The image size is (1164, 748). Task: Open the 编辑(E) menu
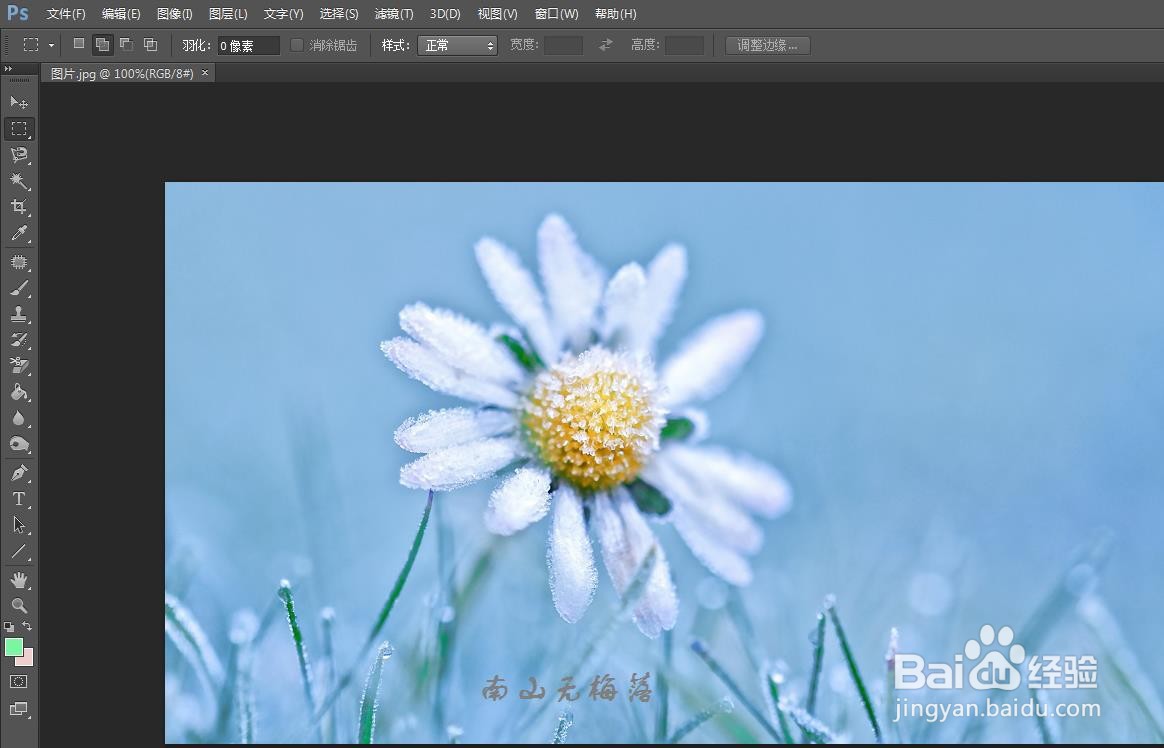click(121, 13)
